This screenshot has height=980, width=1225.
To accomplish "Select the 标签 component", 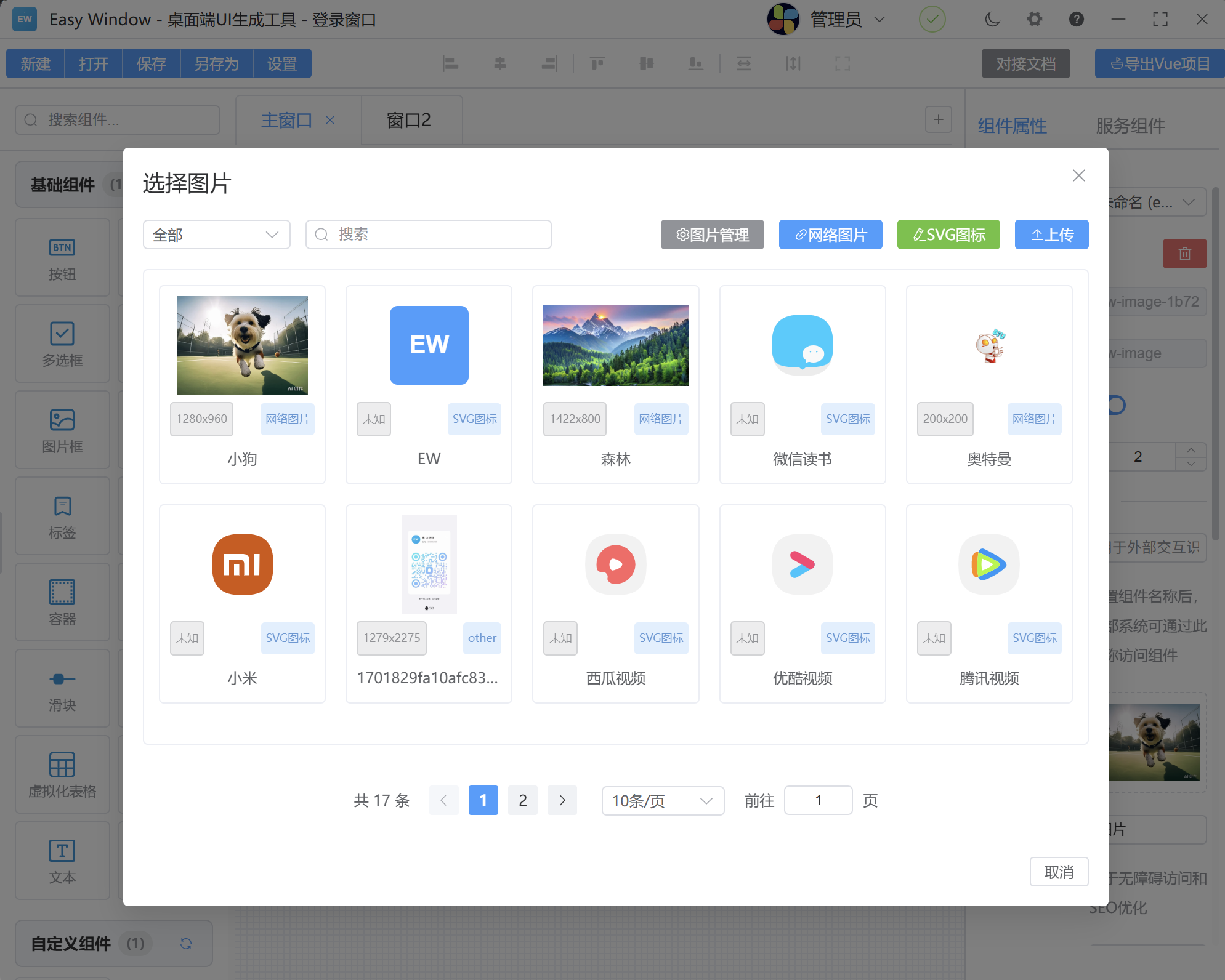I will (x=62, y=516).
